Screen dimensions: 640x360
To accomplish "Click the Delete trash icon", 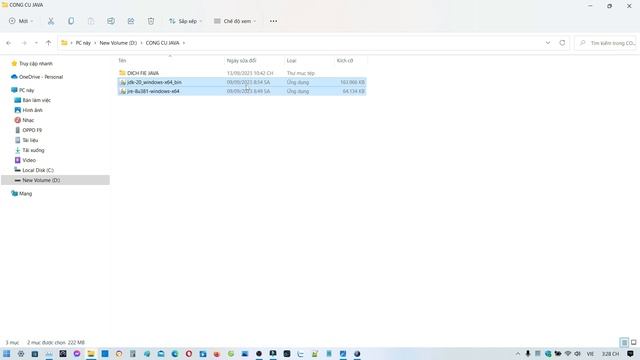I will [151, 21].
